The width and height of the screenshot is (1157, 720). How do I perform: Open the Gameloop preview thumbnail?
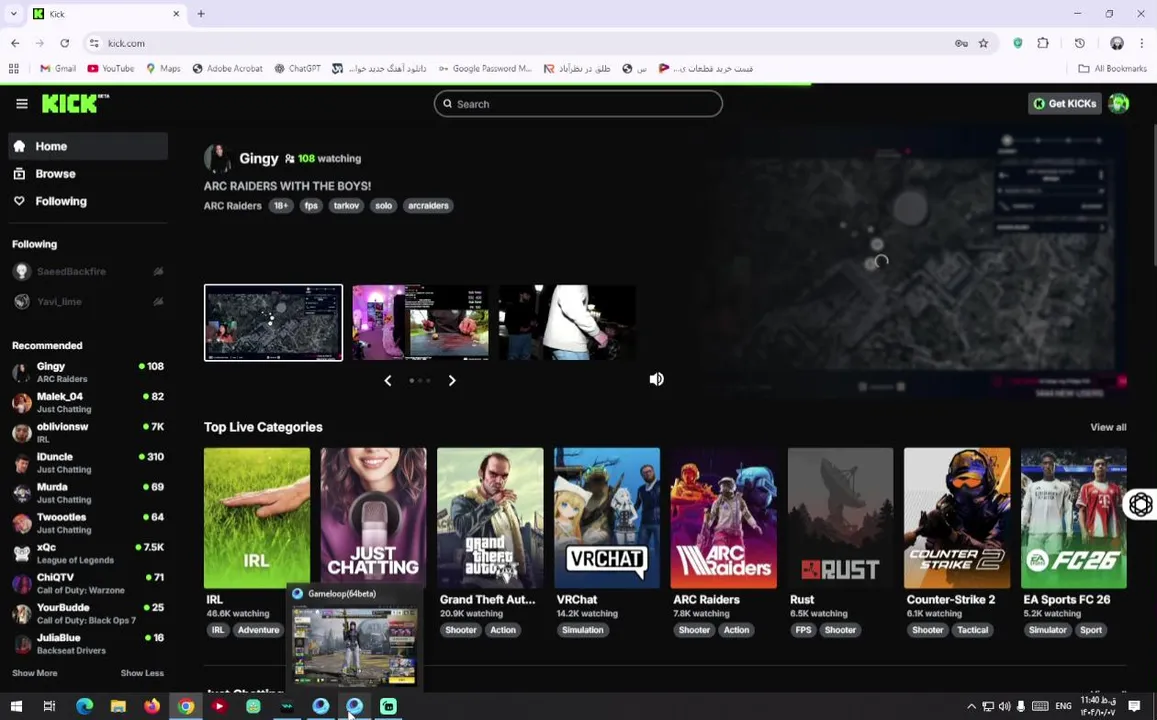tap(354, 645)
